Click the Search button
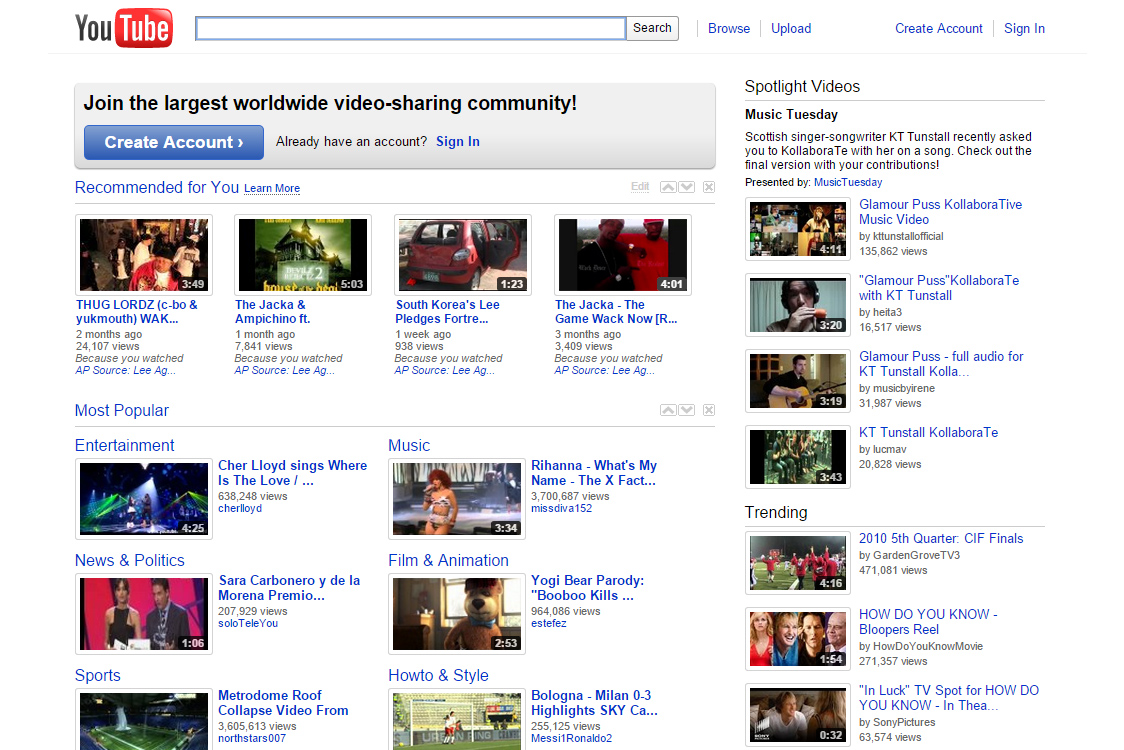Image resolution: width=1124 pixels, height=750 pixels. coord(652,28)
